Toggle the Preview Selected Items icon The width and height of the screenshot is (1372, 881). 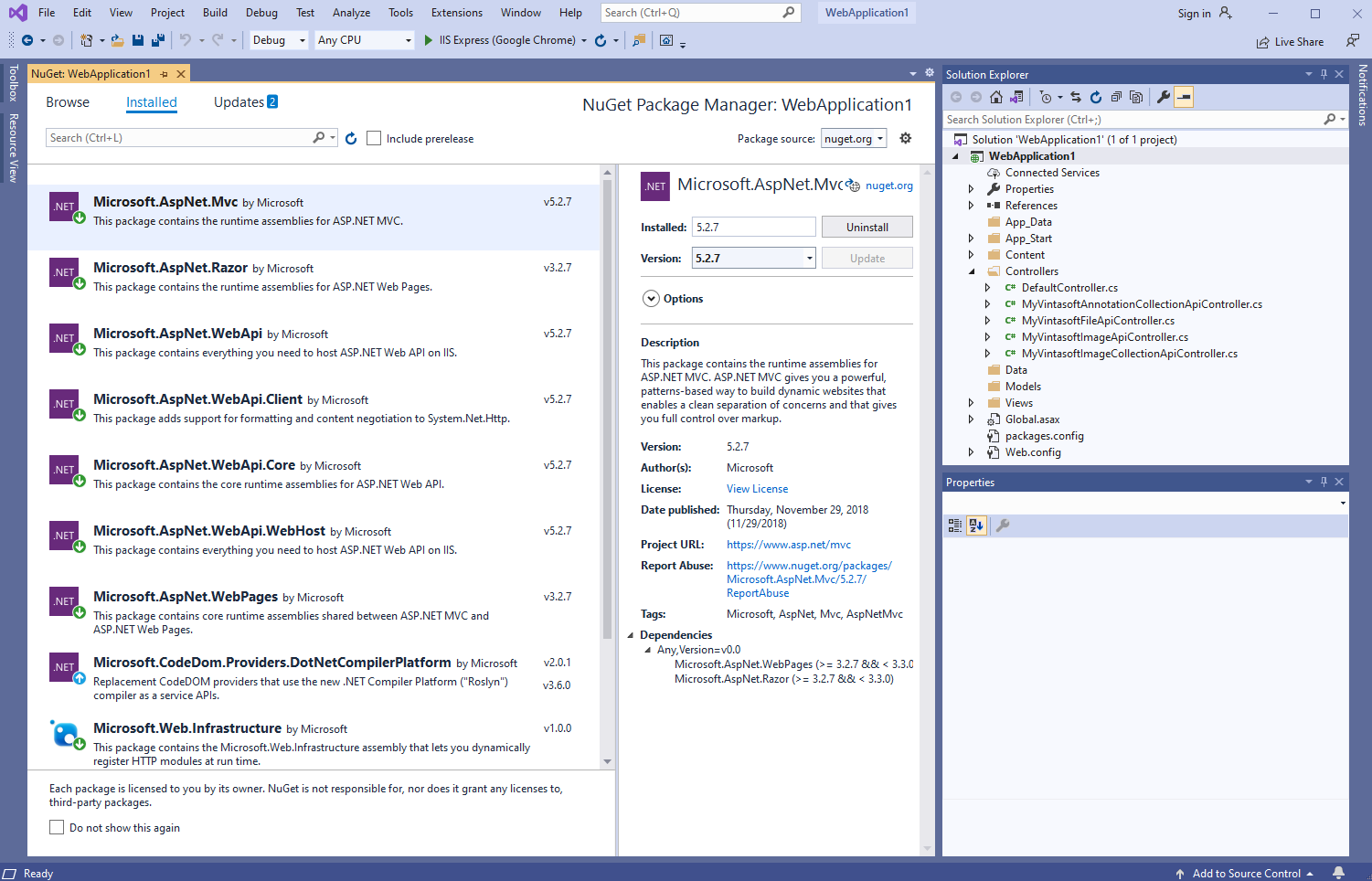pos(1184,97)
